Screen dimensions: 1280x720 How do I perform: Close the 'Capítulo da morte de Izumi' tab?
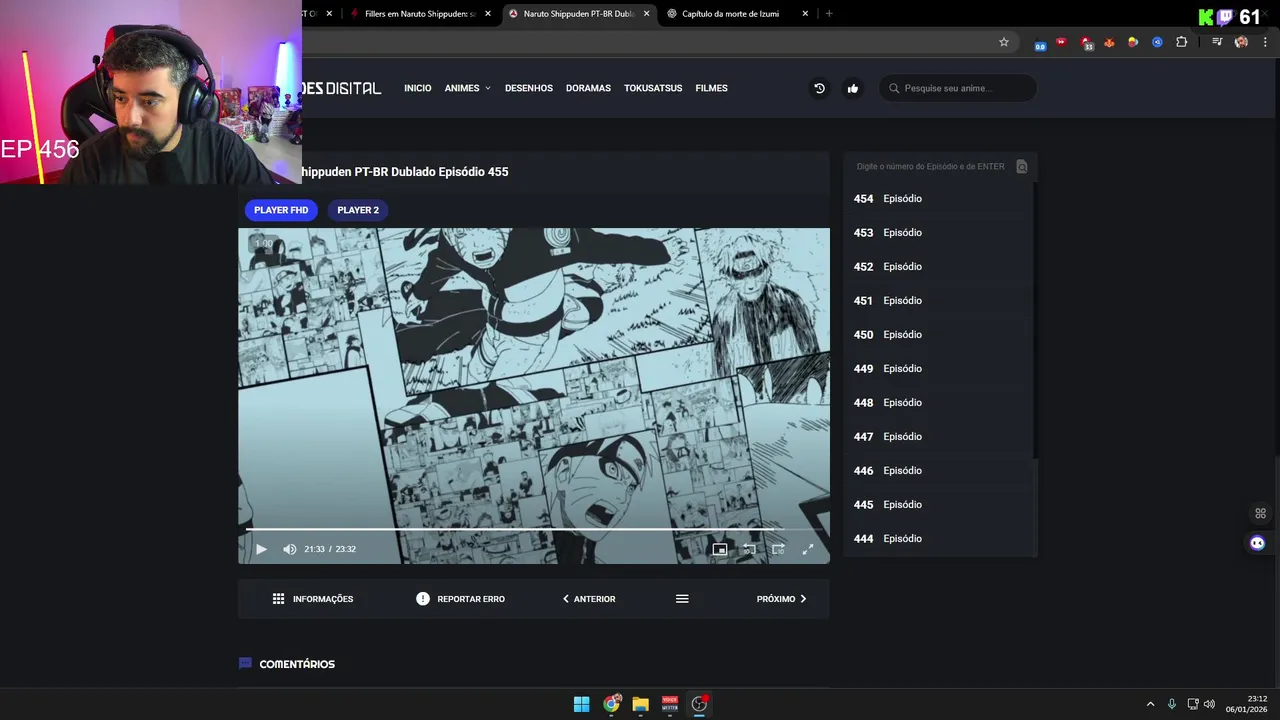(x=805, y=14)
